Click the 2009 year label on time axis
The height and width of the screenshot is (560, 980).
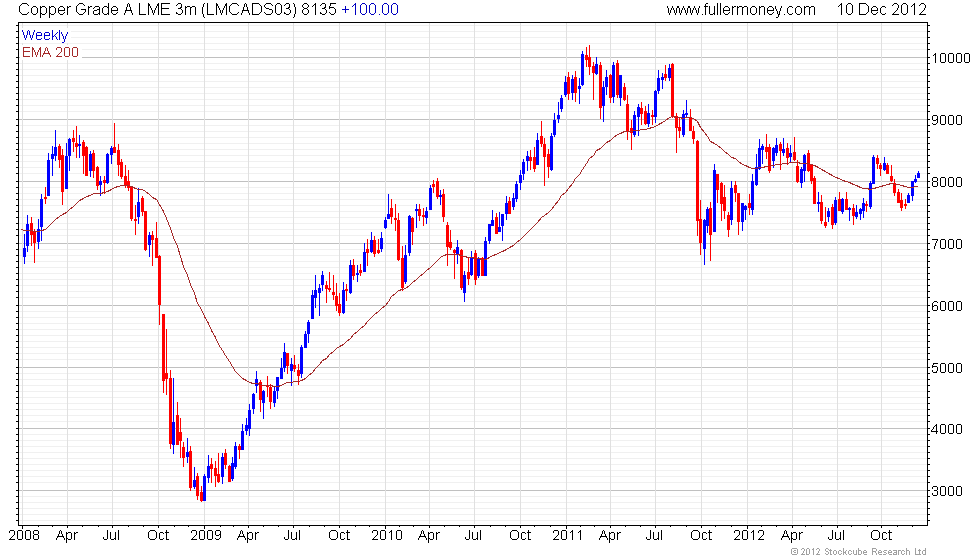click(206, 535)
